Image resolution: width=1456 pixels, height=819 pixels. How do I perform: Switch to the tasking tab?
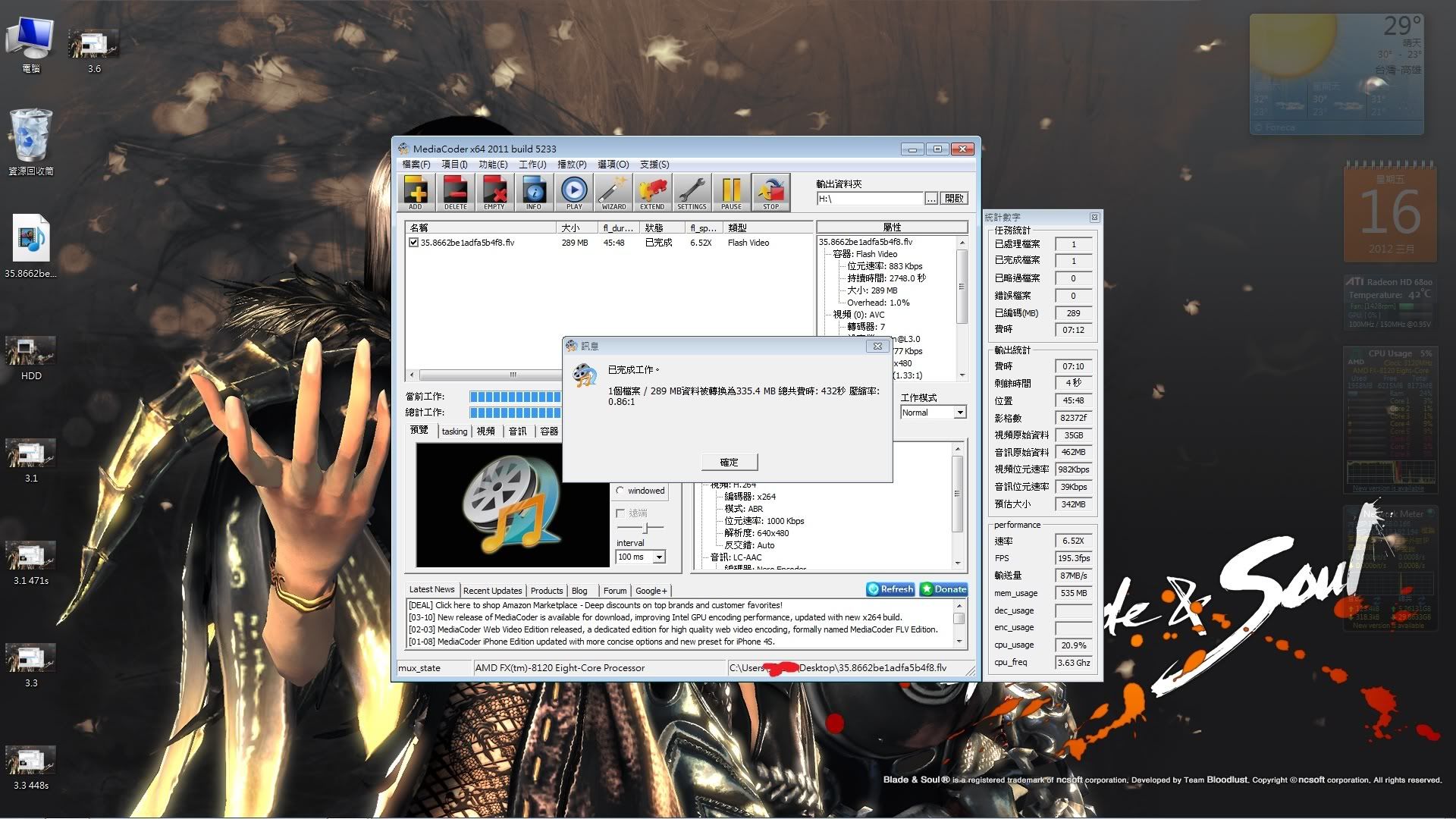454,431
